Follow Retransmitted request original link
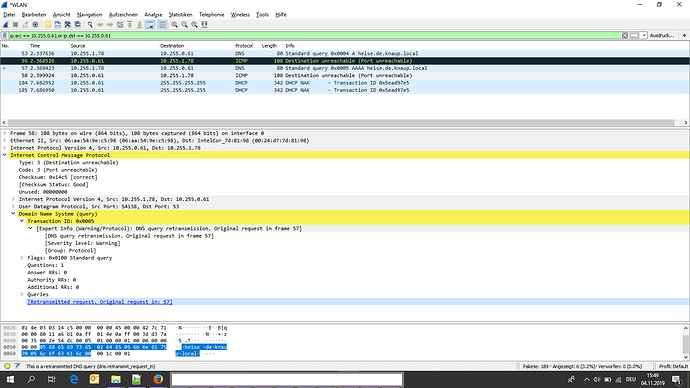The width and height of the screenshot is (690, 388). coord(100,302)
